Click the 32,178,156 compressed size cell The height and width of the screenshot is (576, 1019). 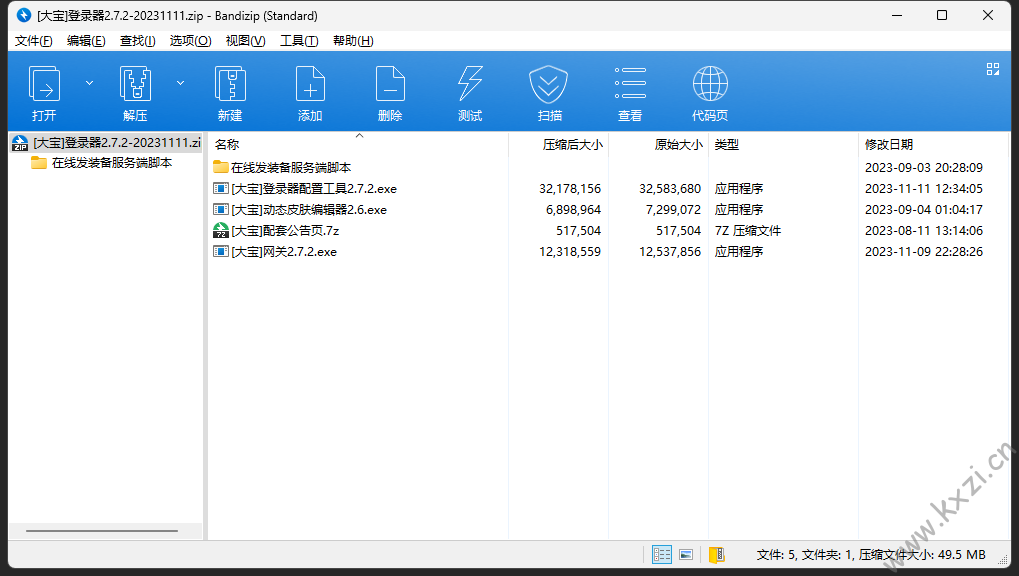570,189
